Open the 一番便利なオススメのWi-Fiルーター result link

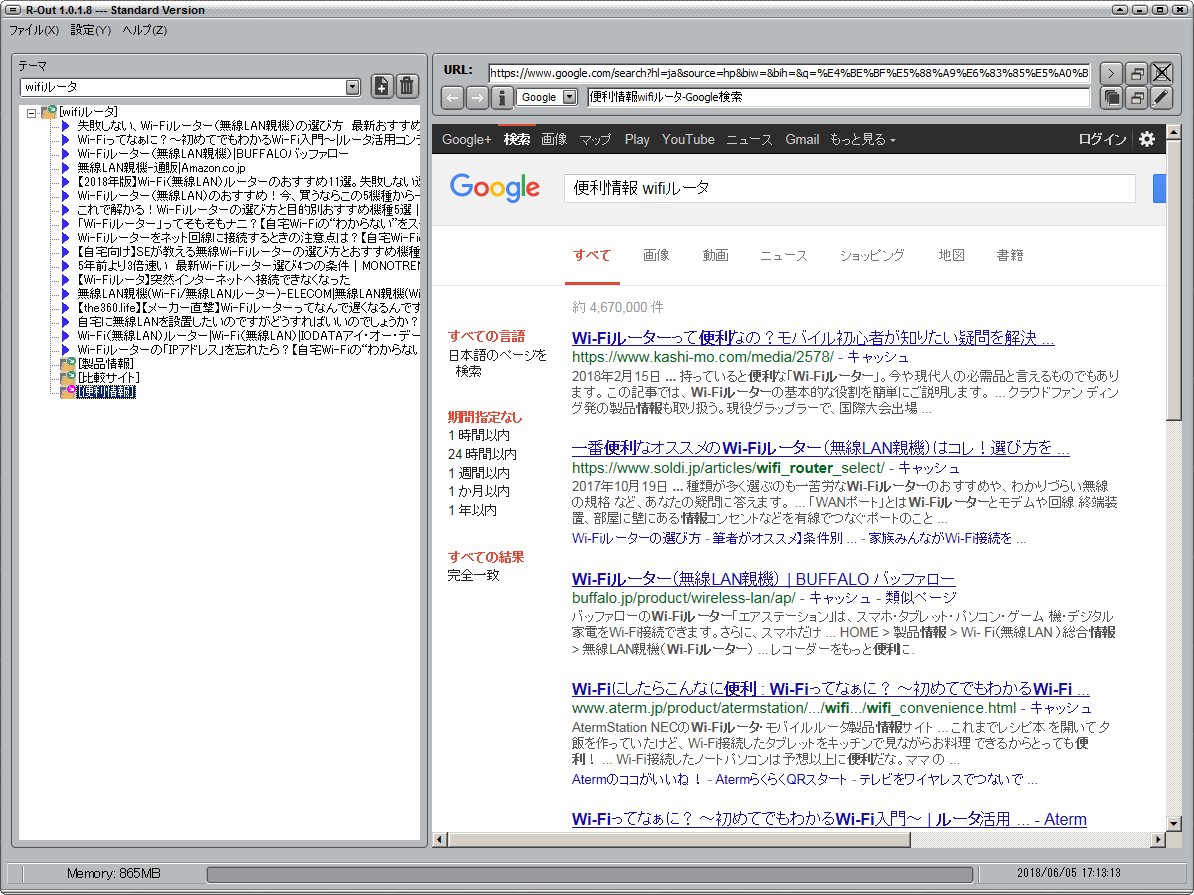coord(820,447)
